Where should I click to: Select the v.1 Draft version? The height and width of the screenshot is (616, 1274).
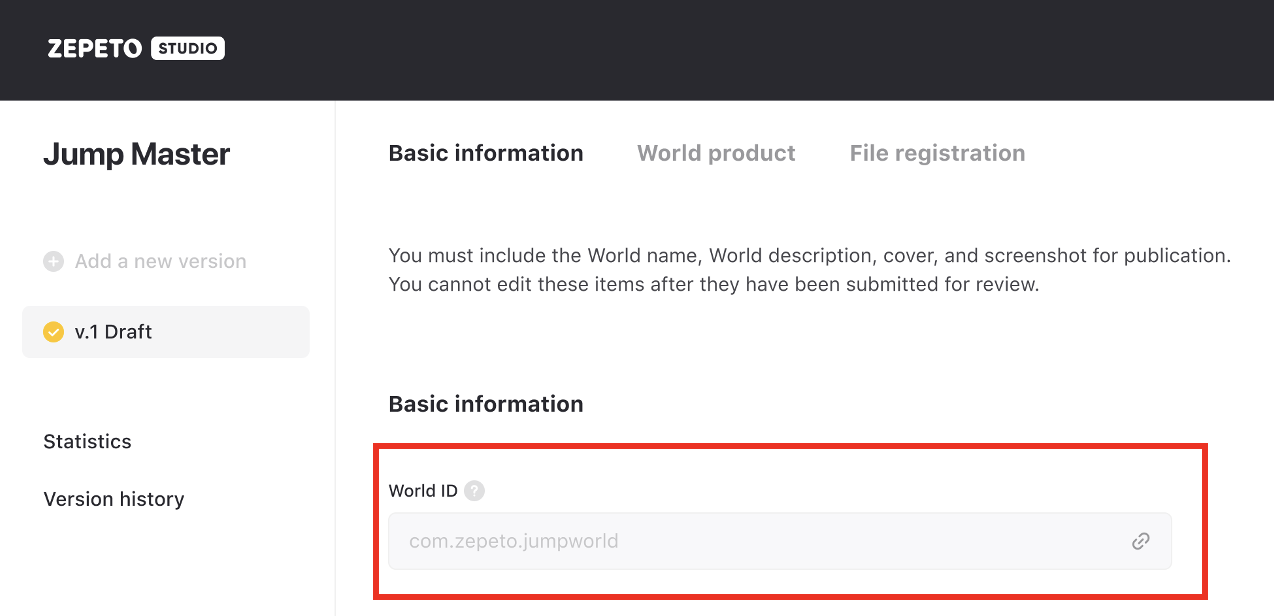point(166,332)
